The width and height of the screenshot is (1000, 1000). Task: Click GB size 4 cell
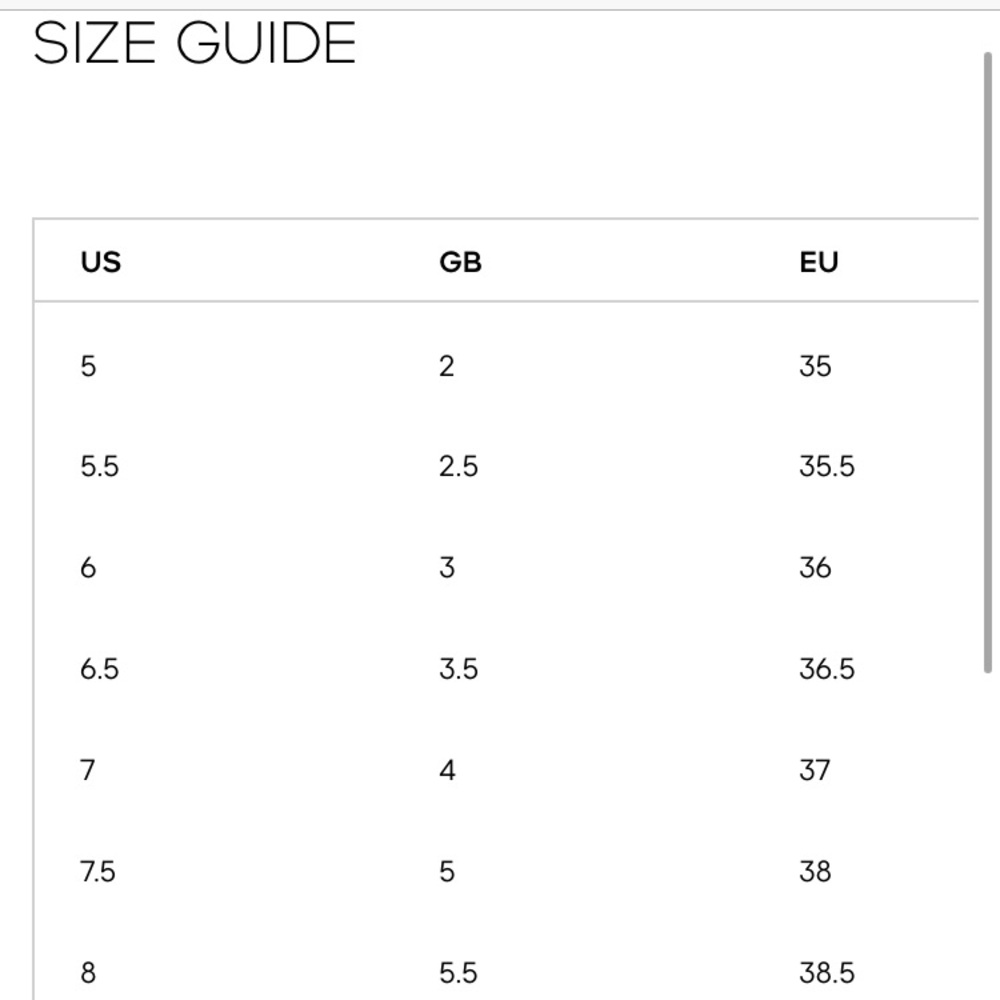click(x=447, y=770)
